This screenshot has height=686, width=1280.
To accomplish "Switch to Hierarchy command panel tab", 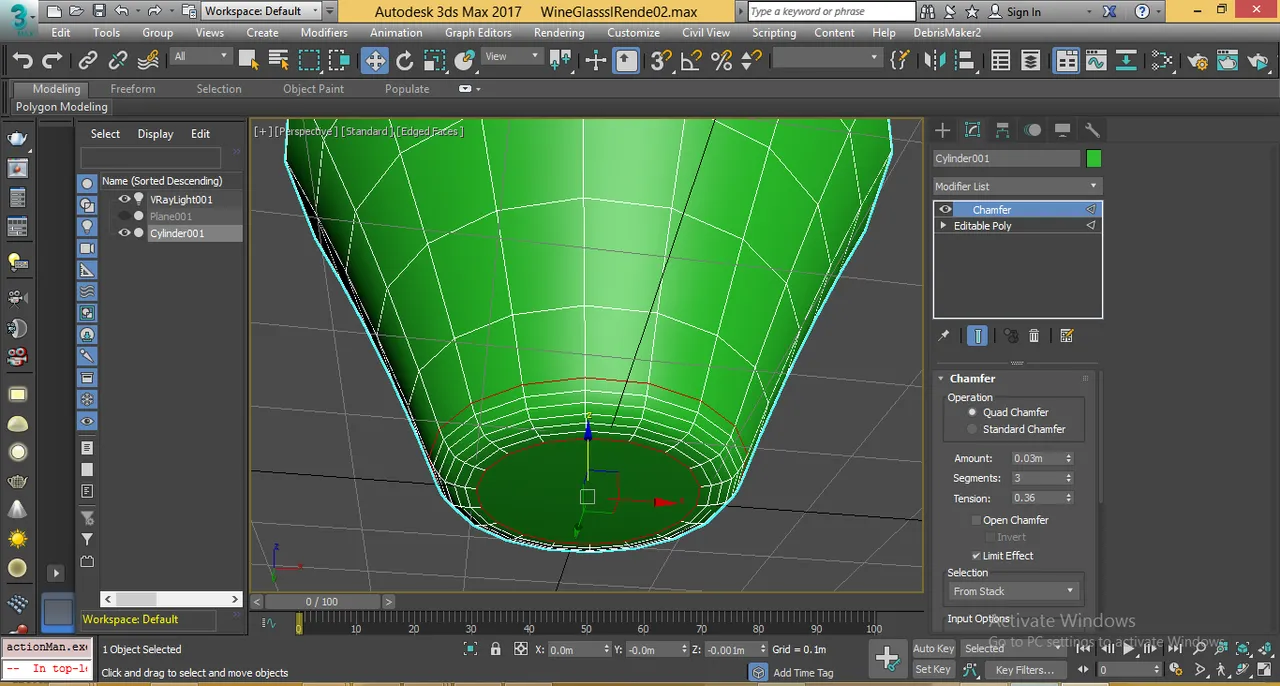I will pos(1002,130).
